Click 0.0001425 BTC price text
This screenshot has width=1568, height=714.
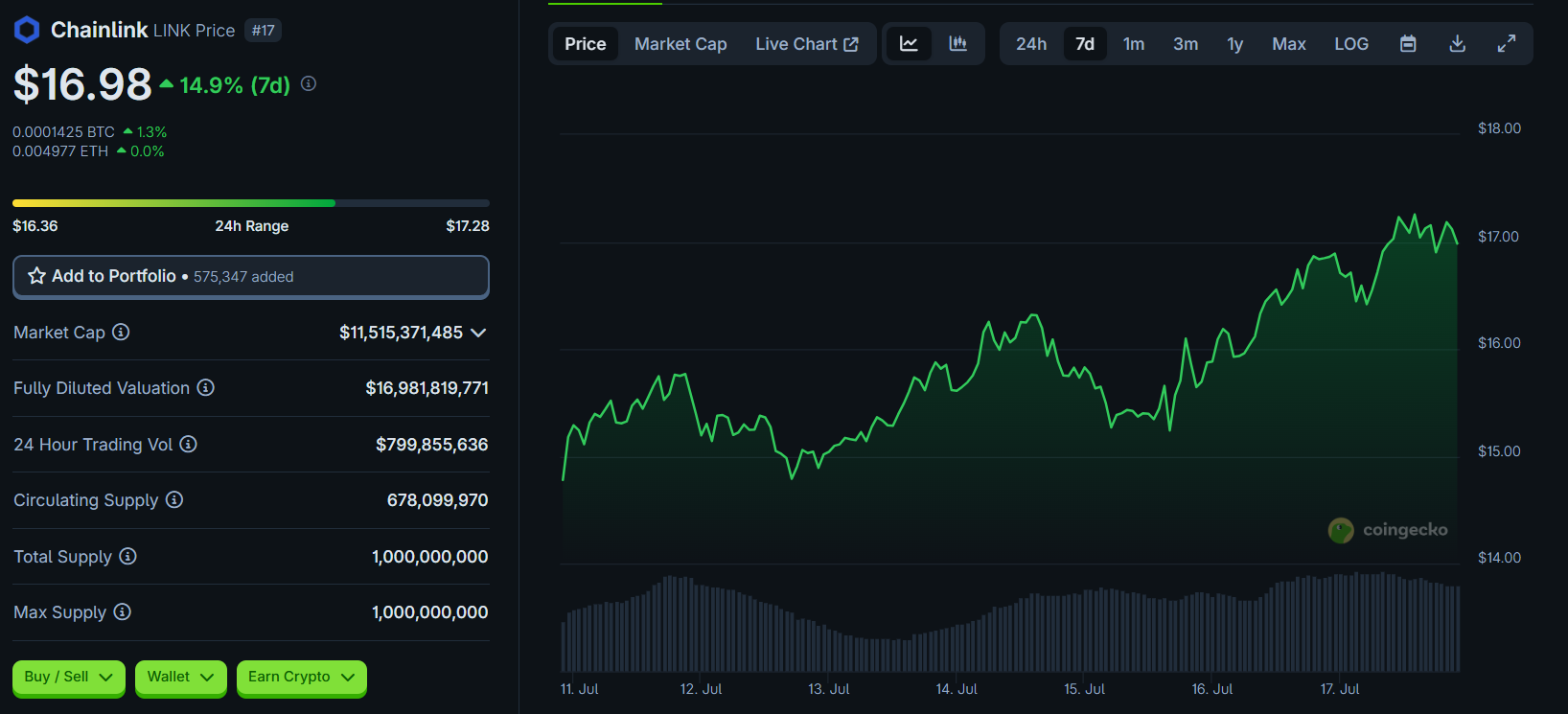click(63, 132)
